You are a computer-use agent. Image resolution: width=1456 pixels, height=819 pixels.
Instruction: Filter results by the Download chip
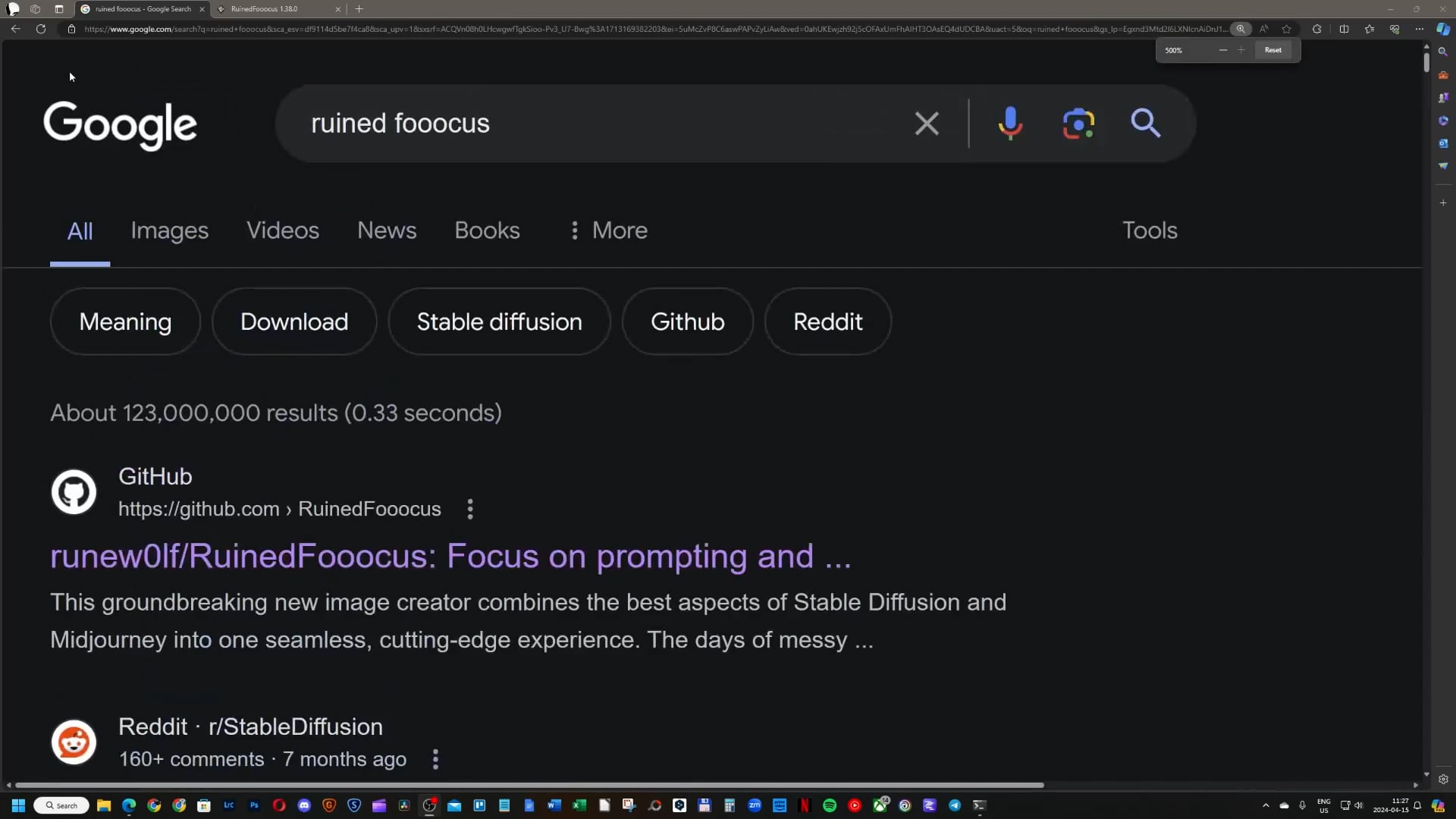pyautogui.click(x=294, y=322)
